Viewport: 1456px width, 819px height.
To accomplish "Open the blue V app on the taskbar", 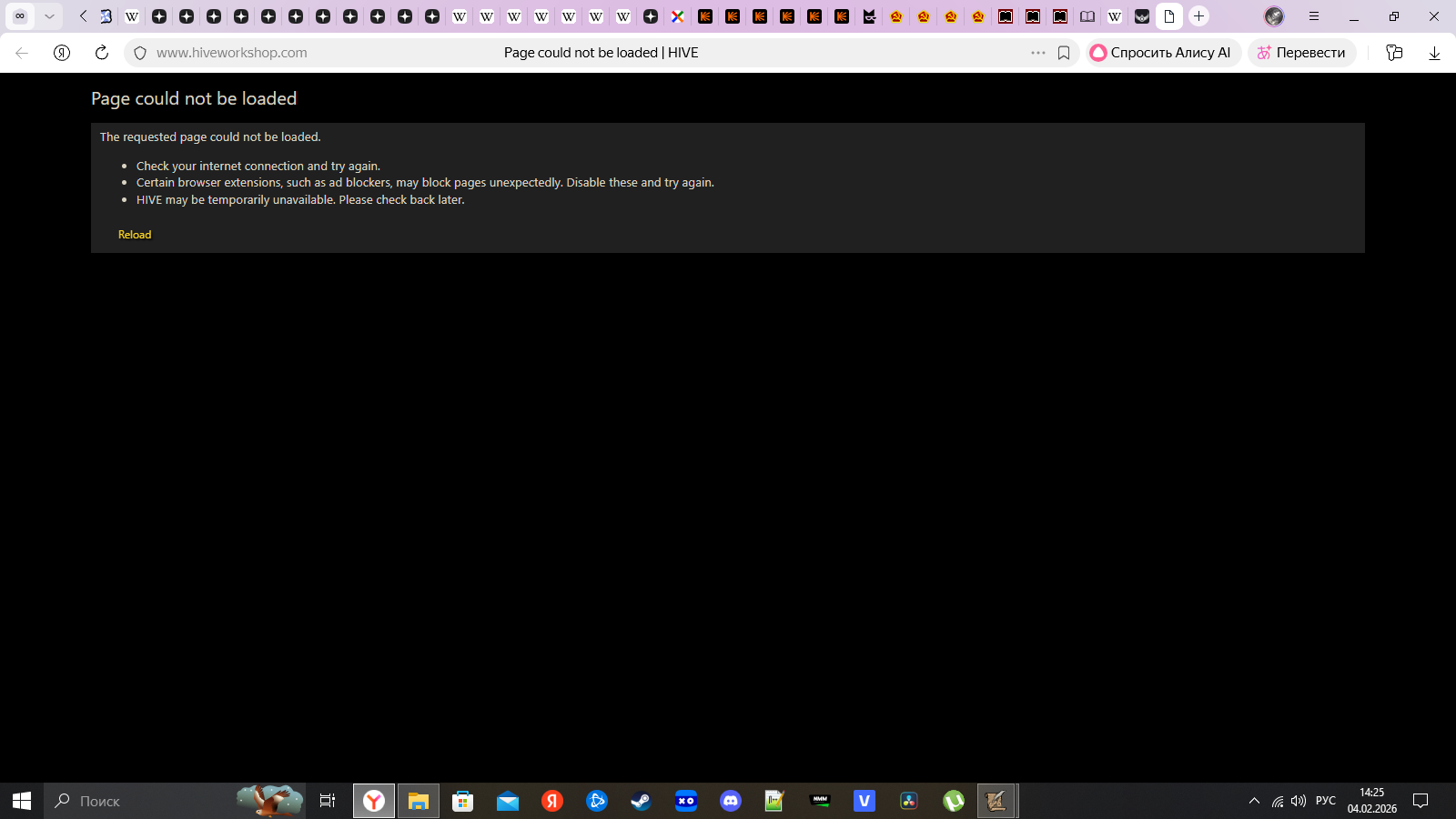I will [864, 801].
